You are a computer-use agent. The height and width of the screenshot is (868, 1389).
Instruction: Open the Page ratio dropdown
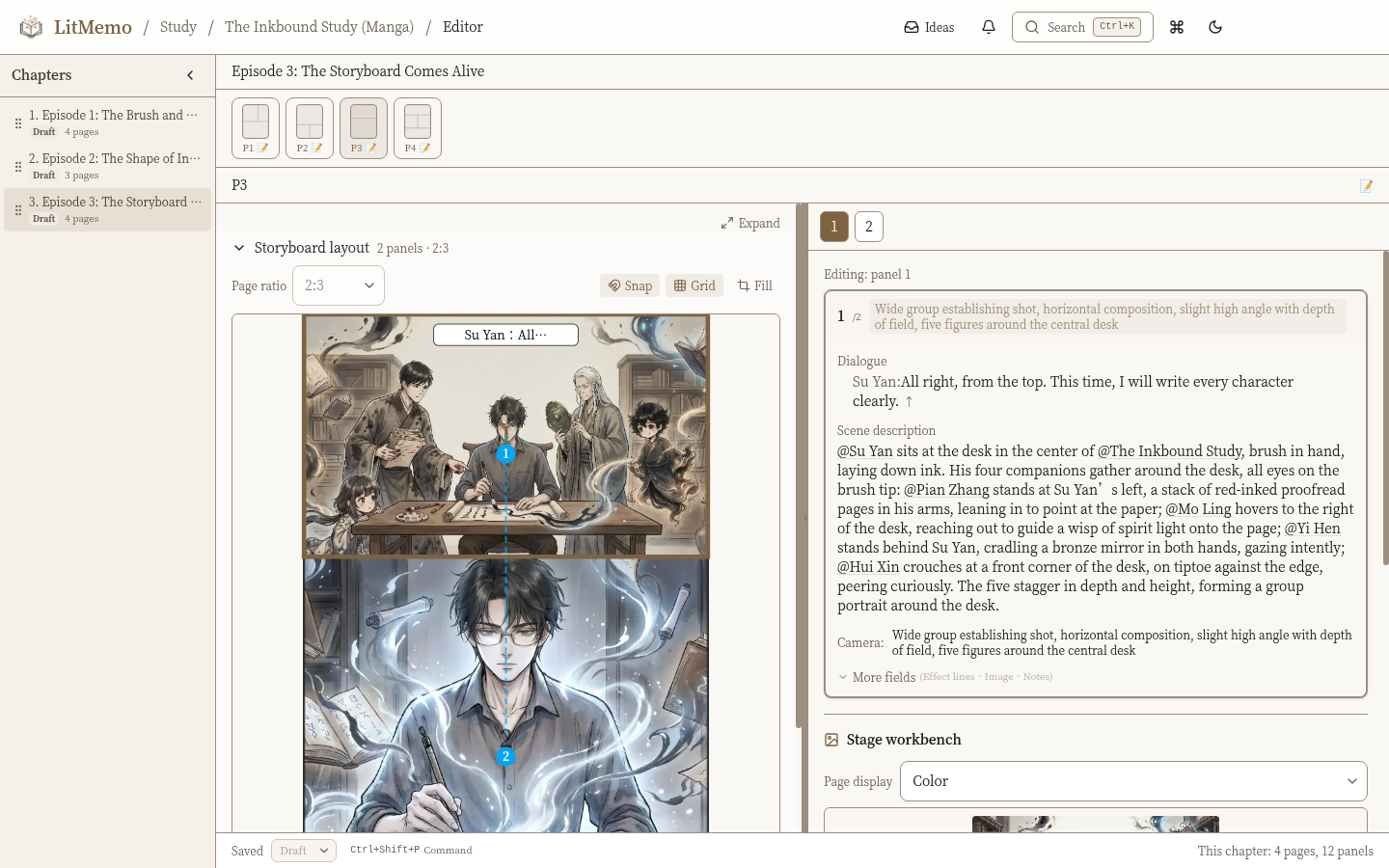[x=339, y=285]
